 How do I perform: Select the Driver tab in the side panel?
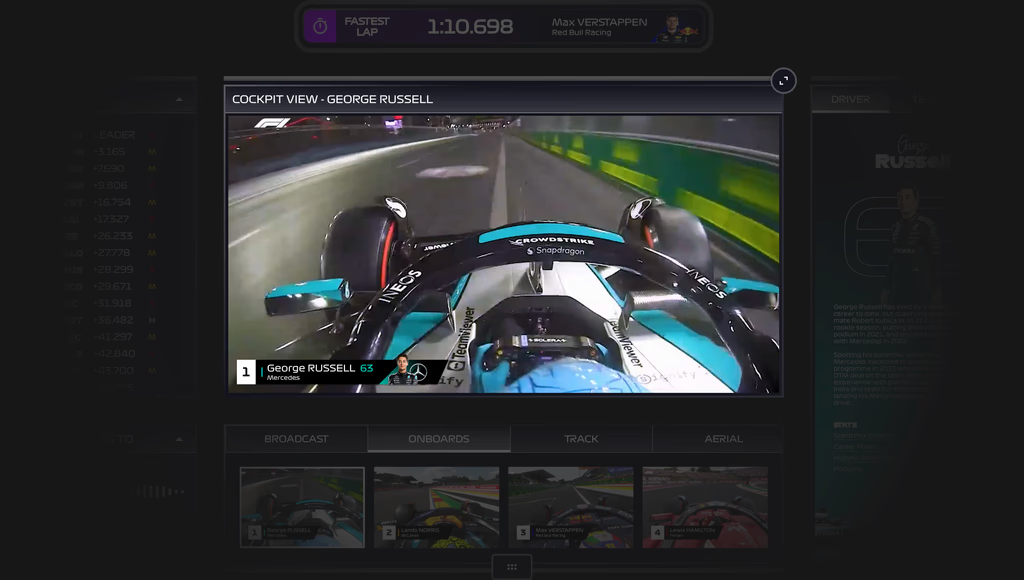[x=850, y=99]
